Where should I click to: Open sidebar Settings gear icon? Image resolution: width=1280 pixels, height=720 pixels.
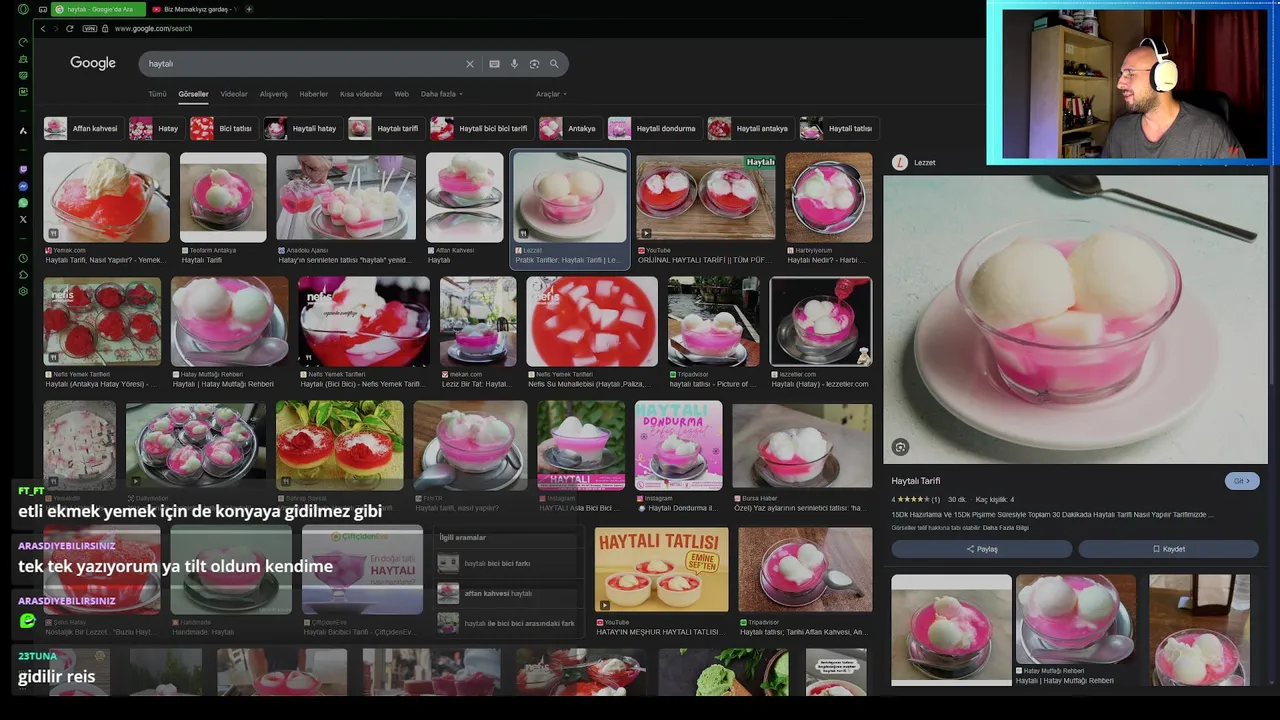pyautogui.click(x=23, y=291)
